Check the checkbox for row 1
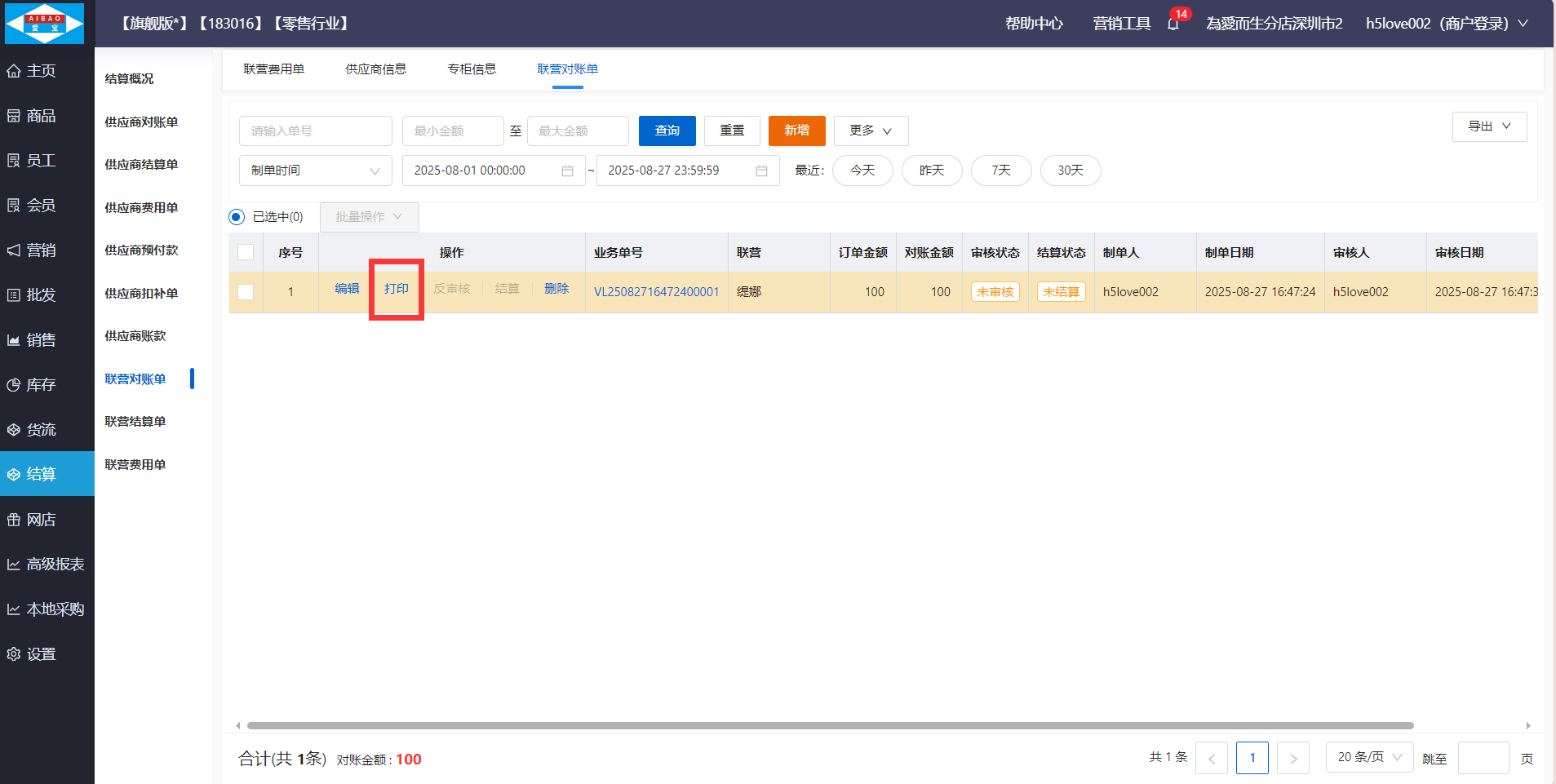1556x784 pixels. click(246, 292)
